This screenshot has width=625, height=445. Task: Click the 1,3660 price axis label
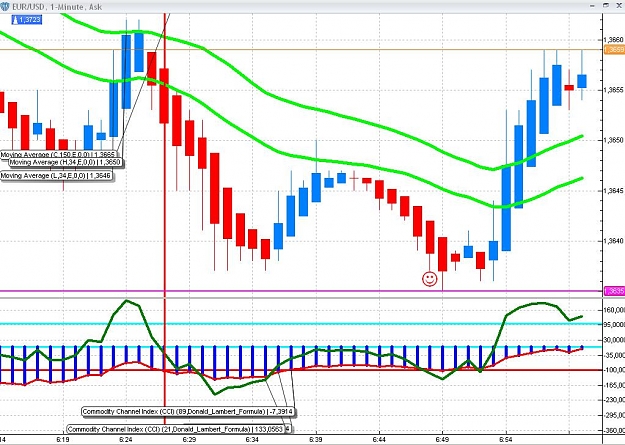click(613, 40)
